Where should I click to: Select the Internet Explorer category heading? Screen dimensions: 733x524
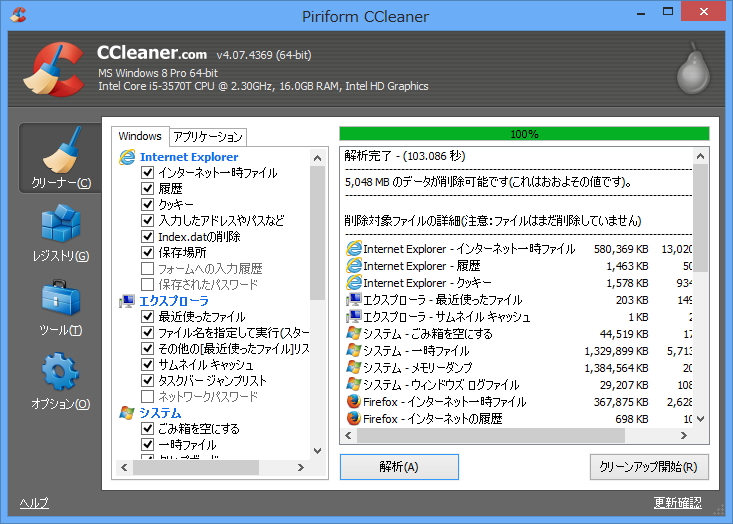pyautogui.click(x=189, y=157)
